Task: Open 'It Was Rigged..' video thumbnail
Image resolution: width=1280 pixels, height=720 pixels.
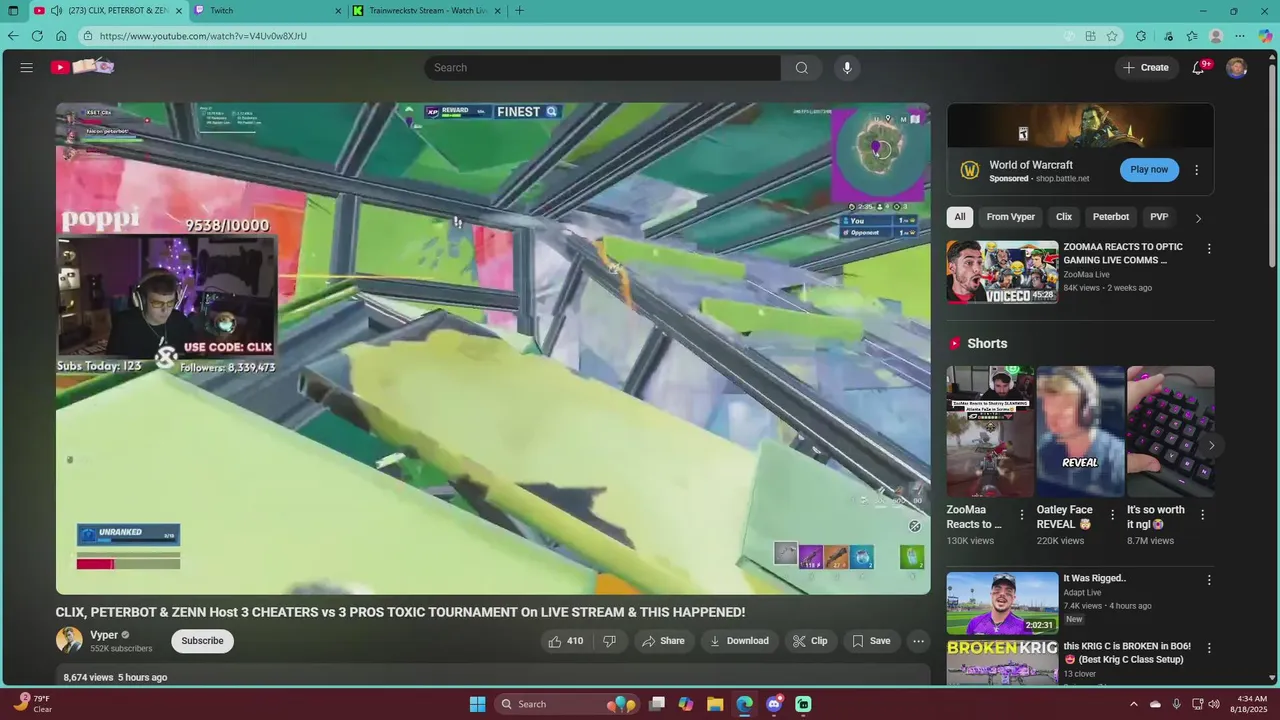Action: (x=1002, y=603)
